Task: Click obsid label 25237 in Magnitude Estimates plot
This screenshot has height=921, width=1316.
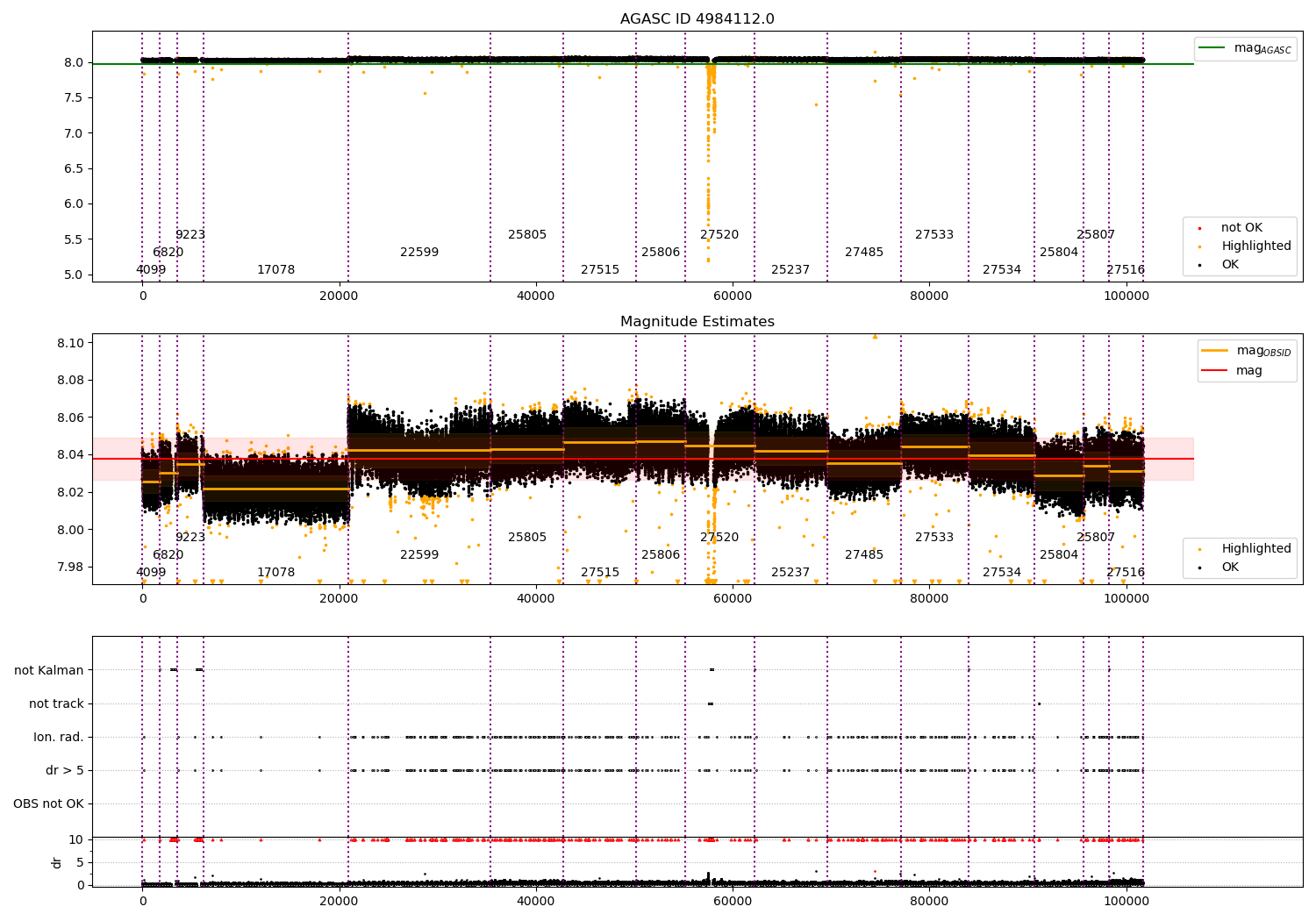Action: 790,573
